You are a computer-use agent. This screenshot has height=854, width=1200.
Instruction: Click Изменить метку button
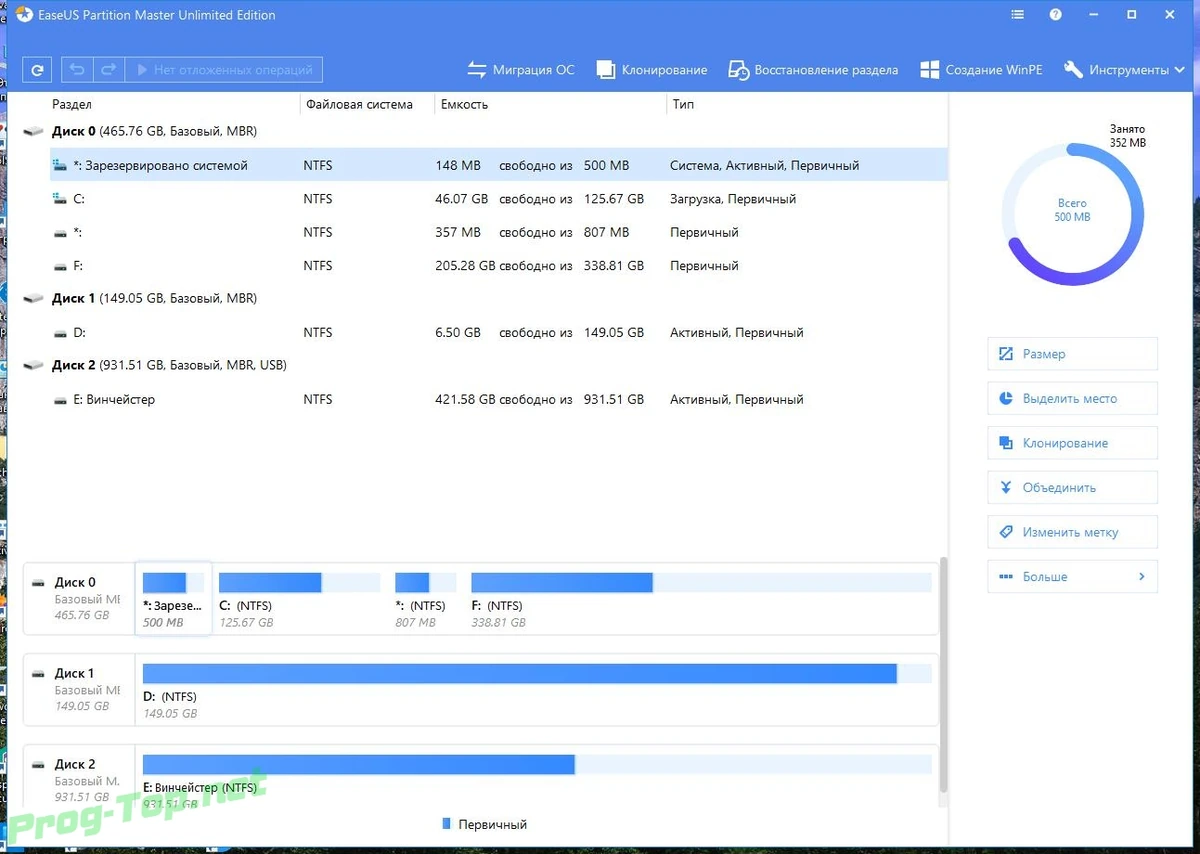click(1072, 532)
